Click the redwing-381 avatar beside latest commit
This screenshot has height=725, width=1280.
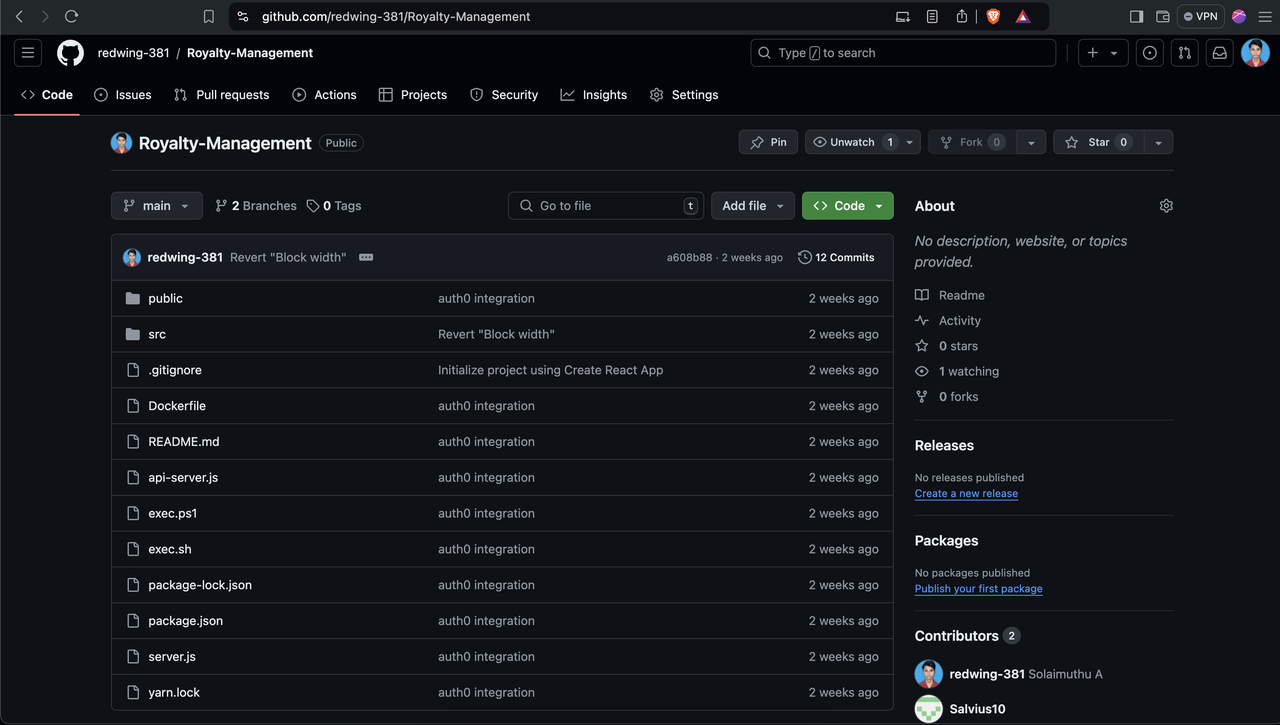[x=132, y=257]
